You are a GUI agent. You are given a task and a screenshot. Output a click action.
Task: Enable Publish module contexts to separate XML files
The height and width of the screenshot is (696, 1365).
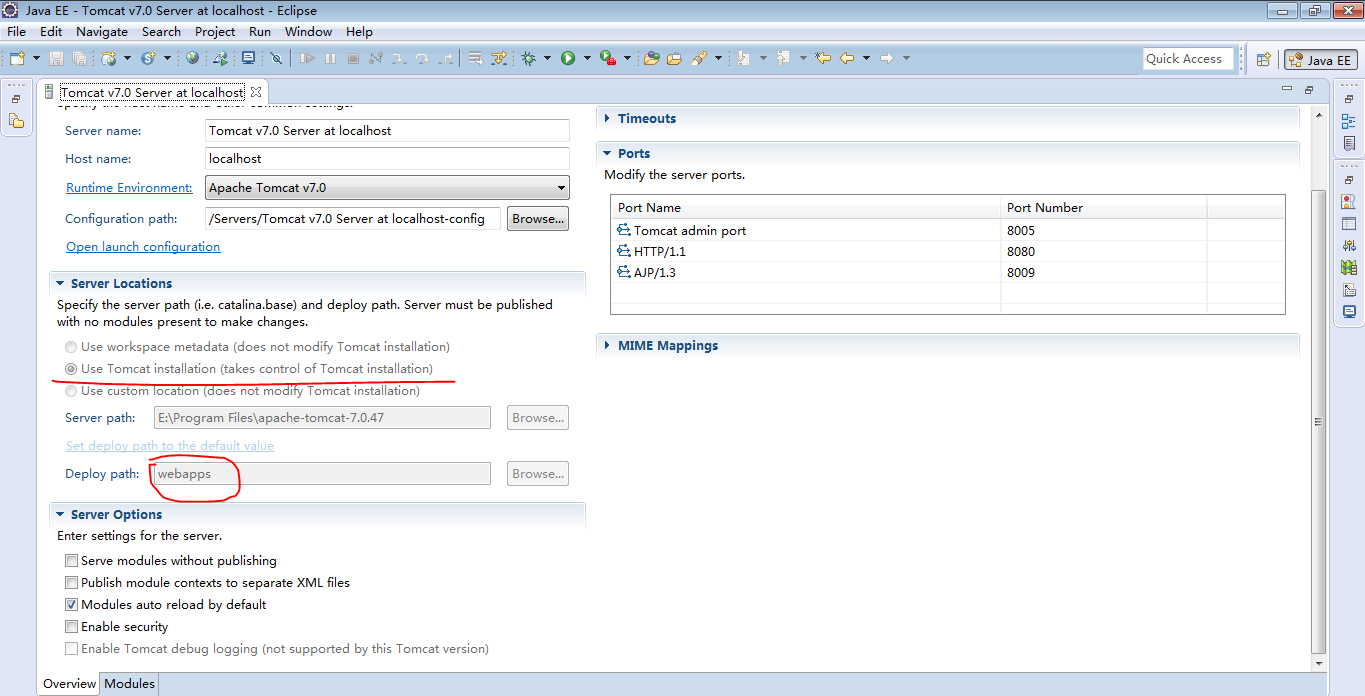71,583
